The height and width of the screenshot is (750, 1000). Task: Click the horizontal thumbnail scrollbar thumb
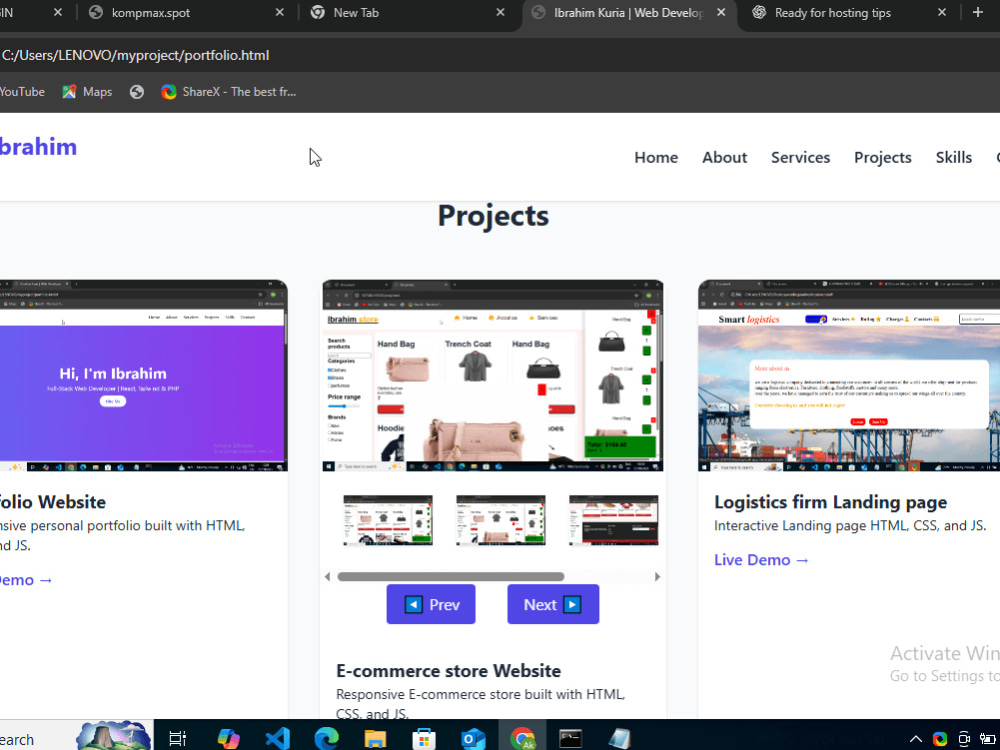[450, 577]
